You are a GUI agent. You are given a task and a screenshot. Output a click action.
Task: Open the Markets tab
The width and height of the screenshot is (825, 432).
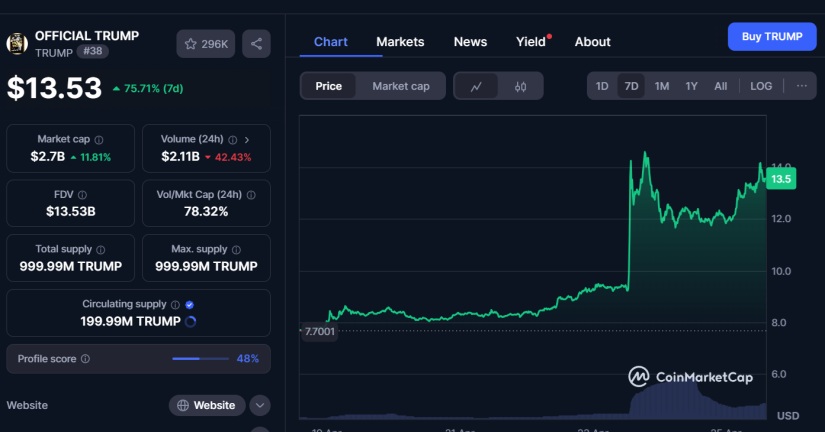click(400, 42)
